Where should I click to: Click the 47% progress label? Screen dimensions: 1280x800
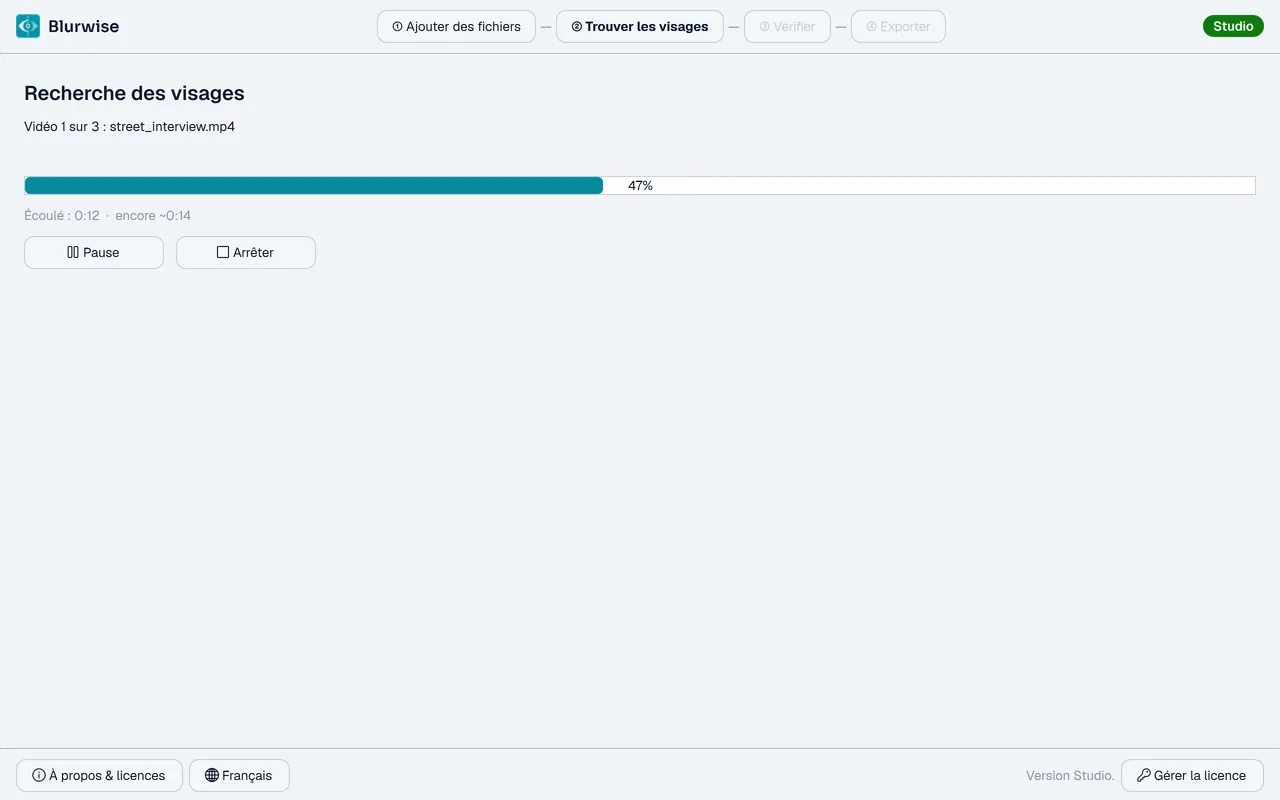point(640,186)
